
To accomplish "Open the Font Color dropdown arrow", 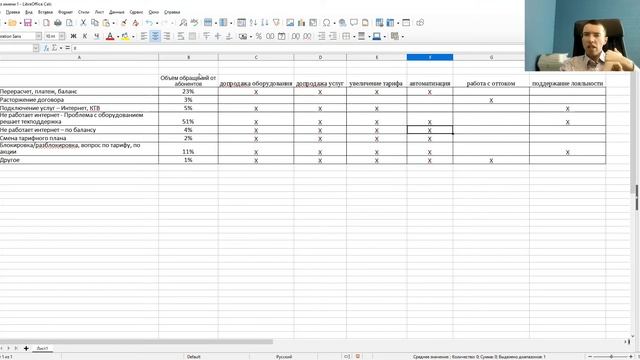I will 118,37.
